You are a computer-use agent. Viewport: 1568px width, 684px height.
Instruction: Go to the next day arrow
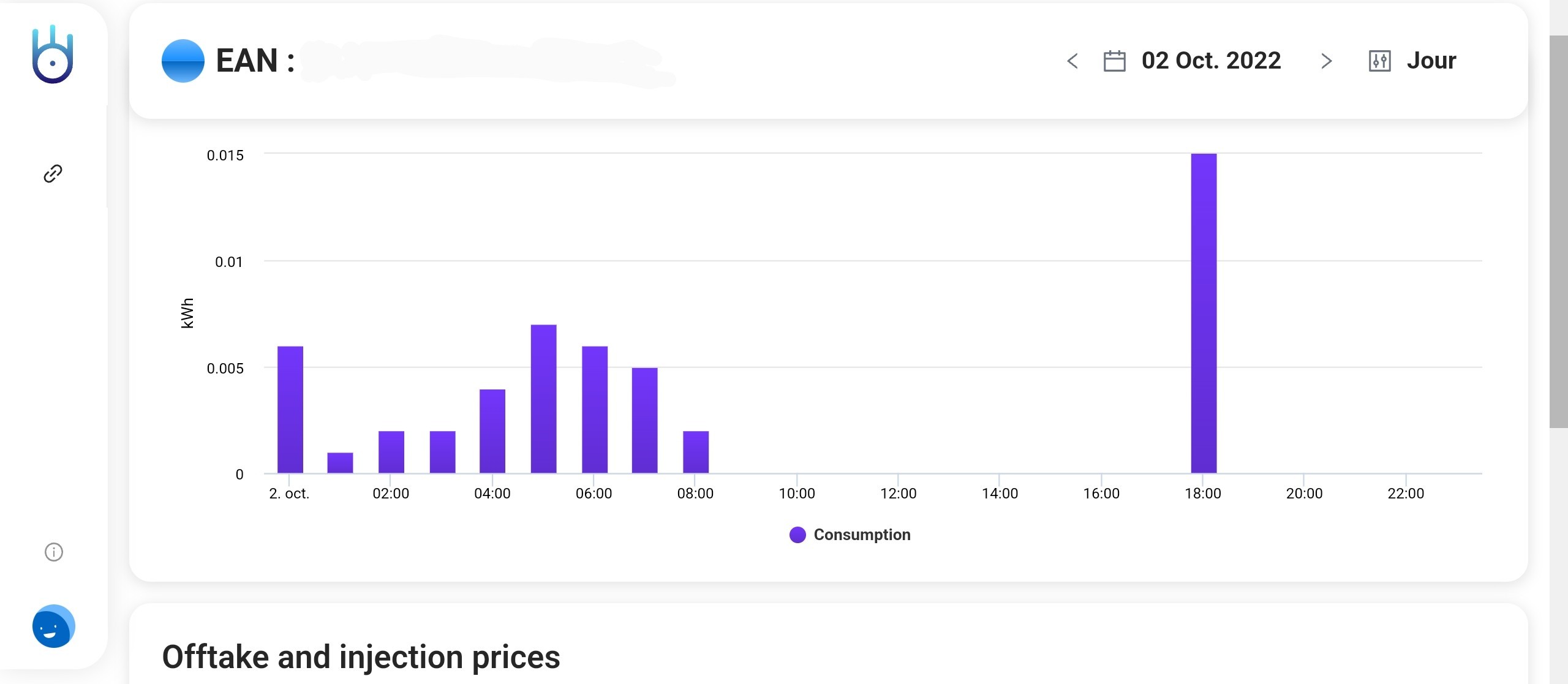point(1326,61)
